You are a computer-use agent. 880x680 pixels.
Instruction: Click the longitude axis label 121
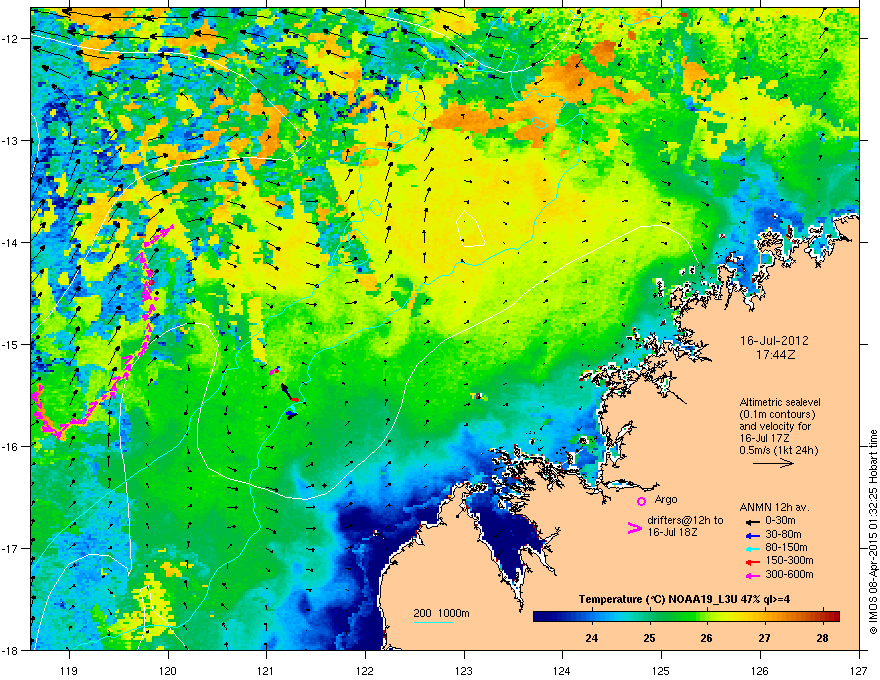[x=266, y=670]
